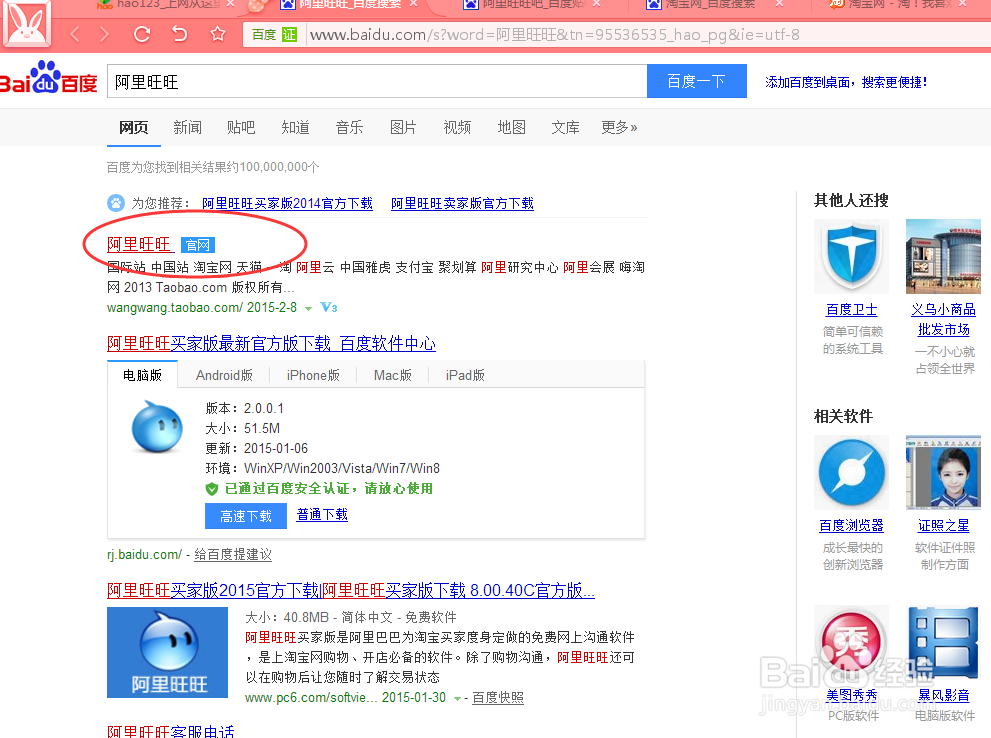Open 阿里旺旺买家版2014官方下载 suggestion
The width and height of the screenshot is (991, 738).
pyautogui.click(x=288, y=203)
